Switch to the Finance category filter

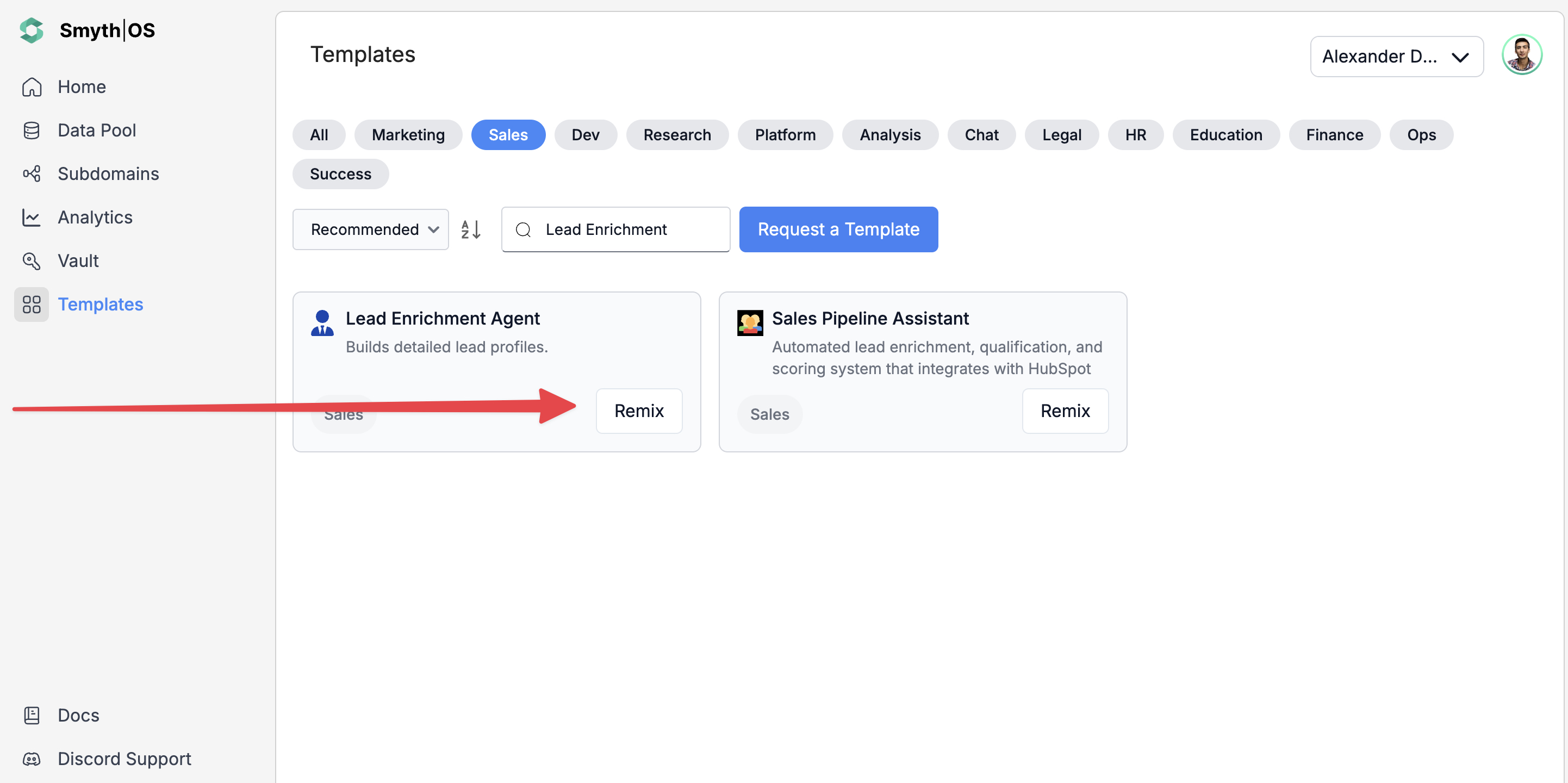[1334, 134]
